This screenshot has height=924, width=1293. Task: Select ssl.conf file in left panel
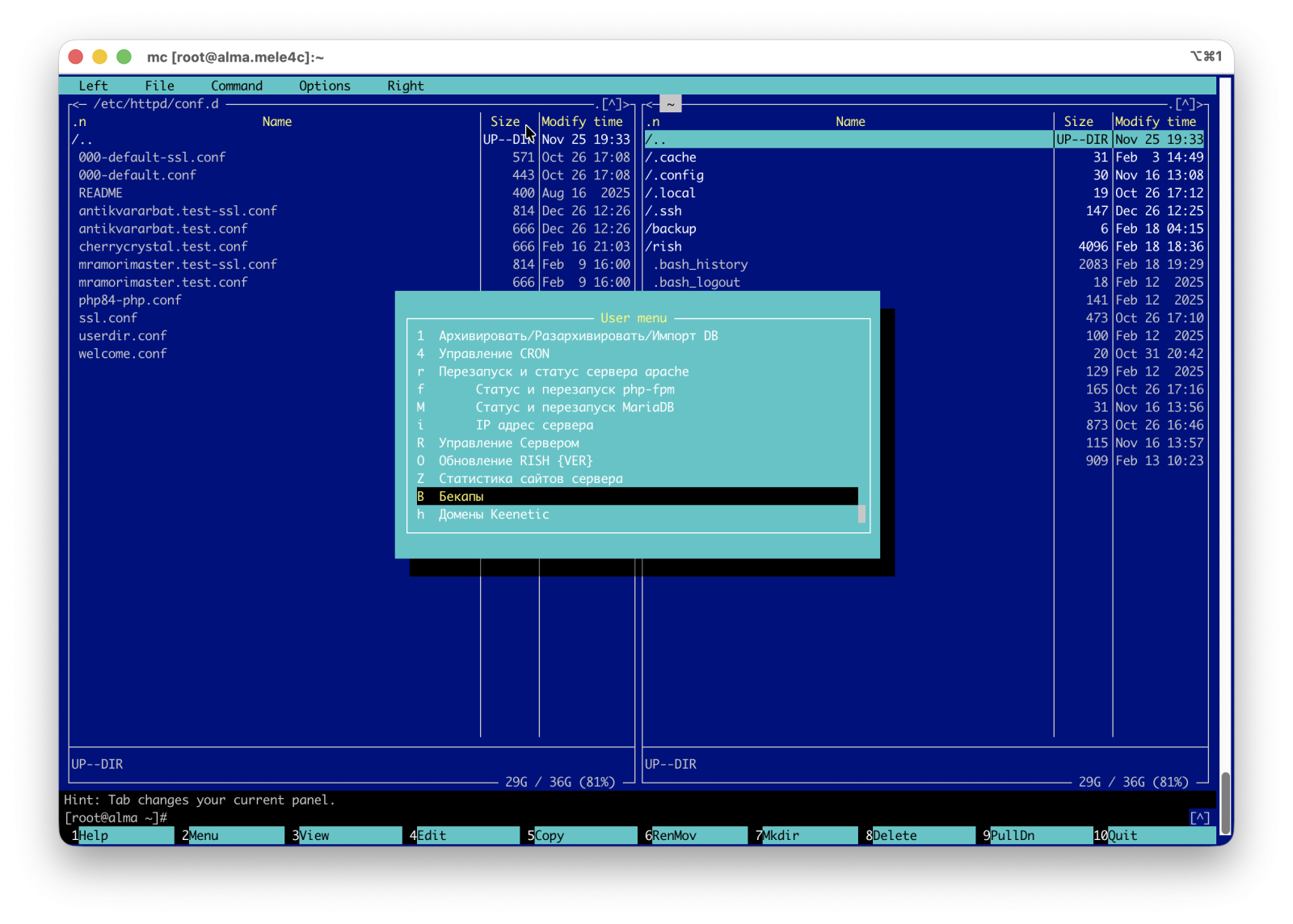(107, 318)
